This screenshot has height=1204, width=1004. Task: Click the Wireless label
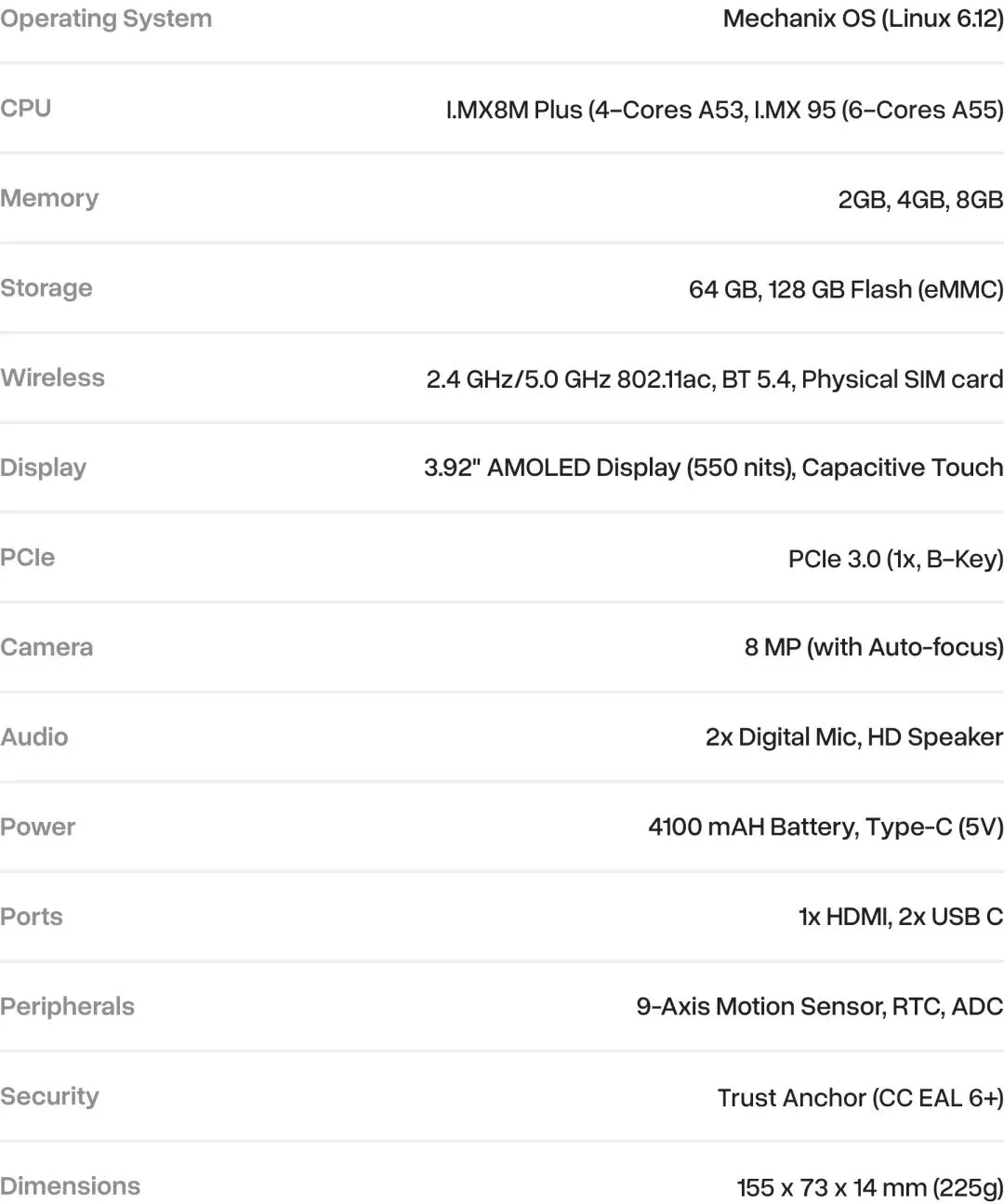pos(53,377)
